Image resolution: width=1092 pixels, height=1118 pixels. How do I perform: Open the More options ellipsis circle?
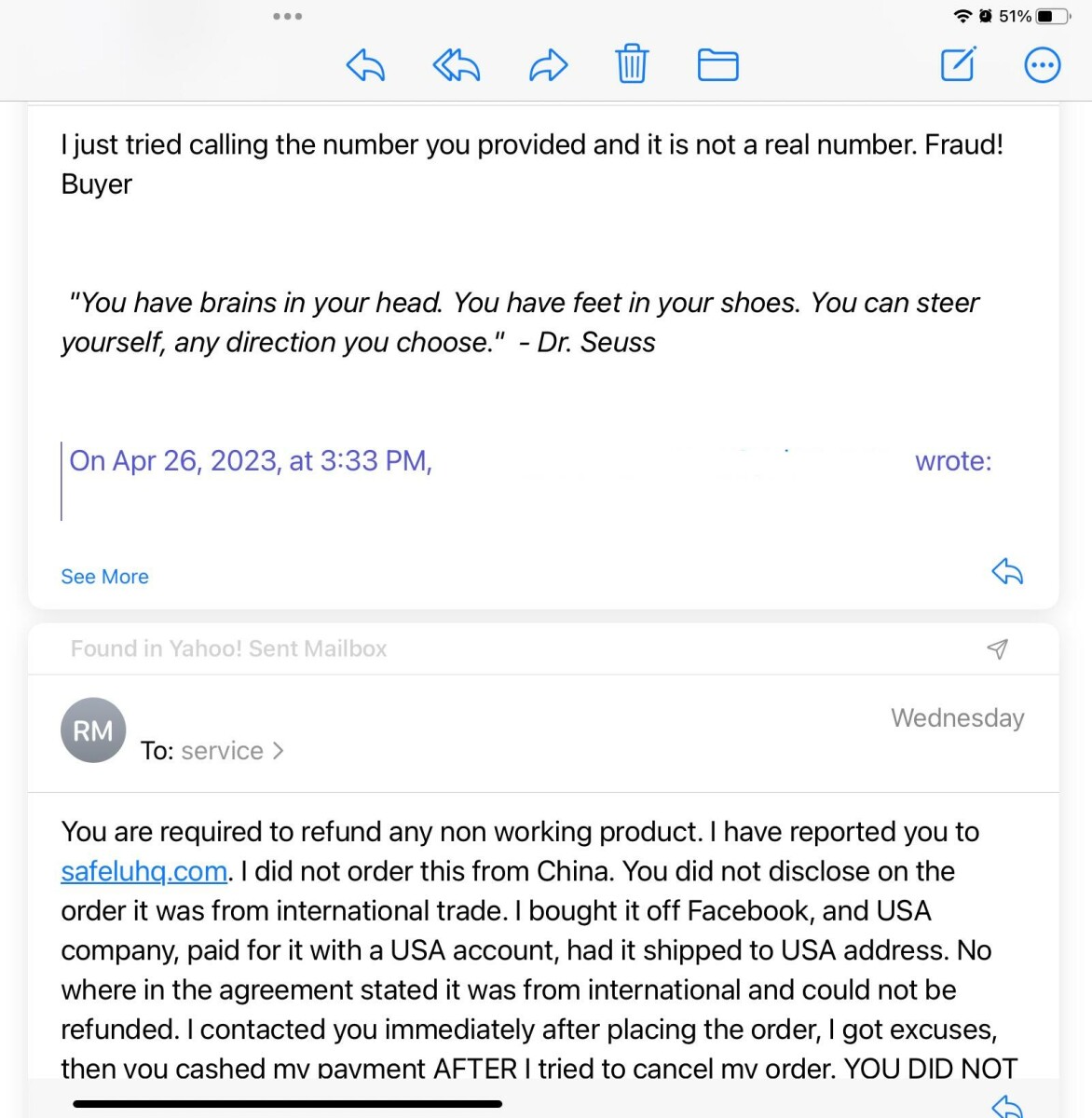click(1042, 65)
